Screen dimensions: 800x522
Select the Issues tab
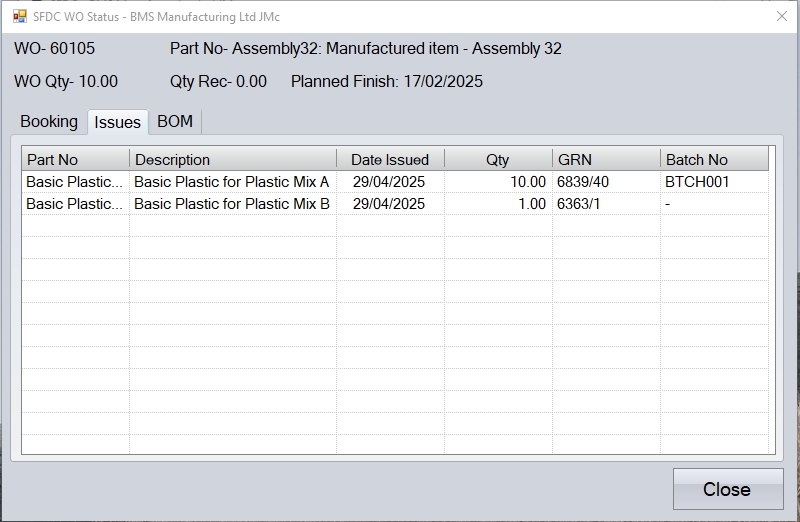click(x=117, y=122)
